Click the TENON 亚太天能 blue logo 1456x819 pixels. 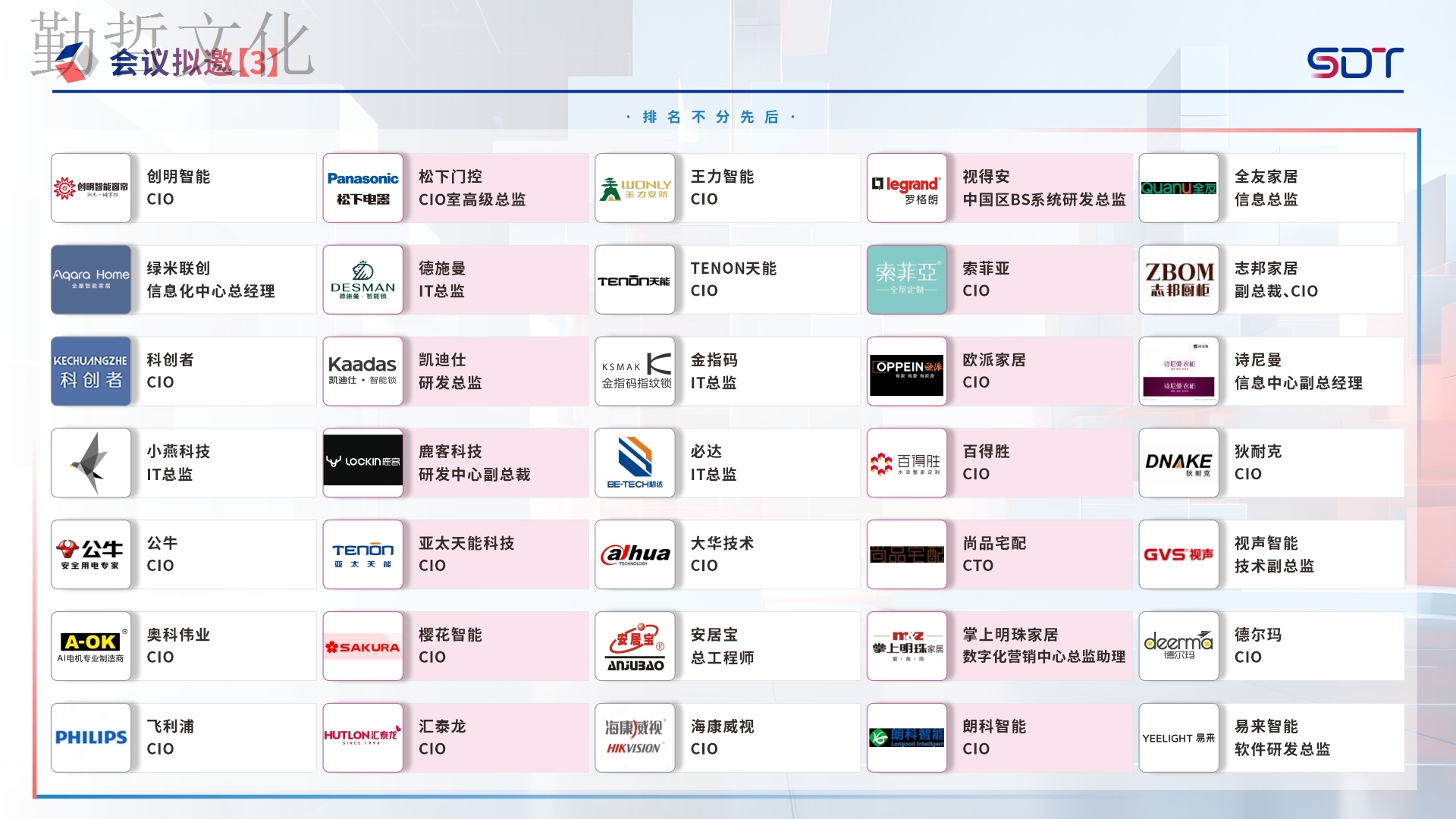[362, 554]
